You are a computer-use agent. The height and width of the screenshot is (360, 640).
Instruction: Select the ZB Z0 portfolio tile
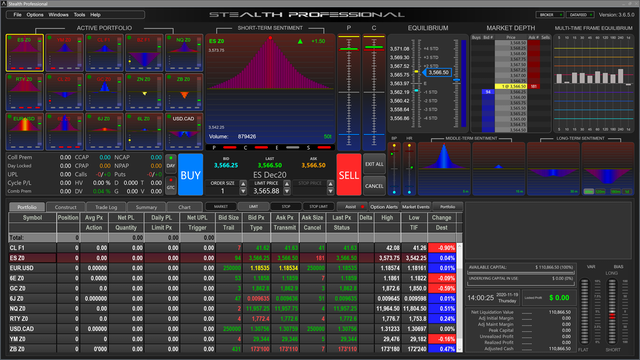click(x=184, y=92)
